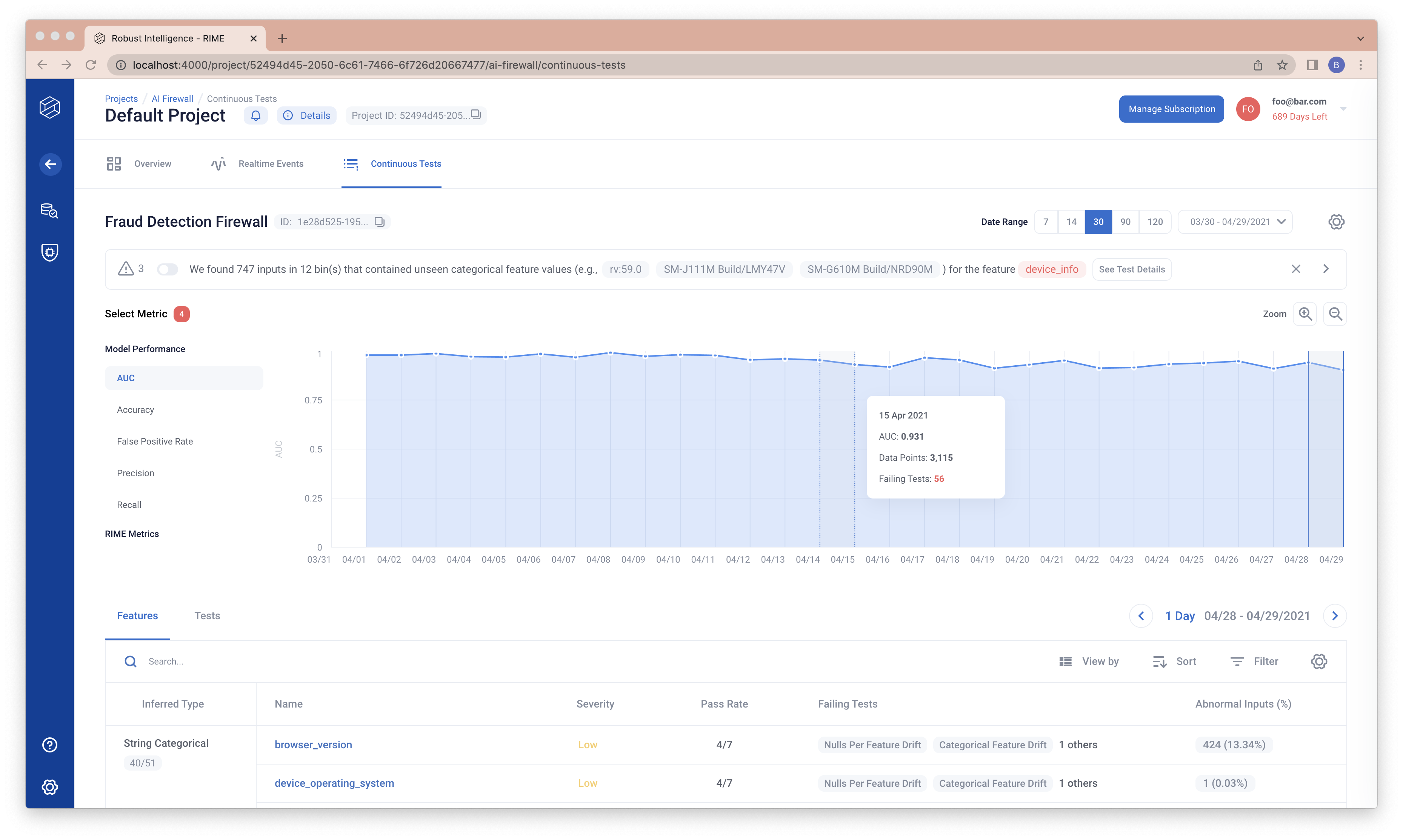Set Date Range to 90 days
Image resolution: width=1403 pixels, height=840 pixels.
coord(1126,222)
